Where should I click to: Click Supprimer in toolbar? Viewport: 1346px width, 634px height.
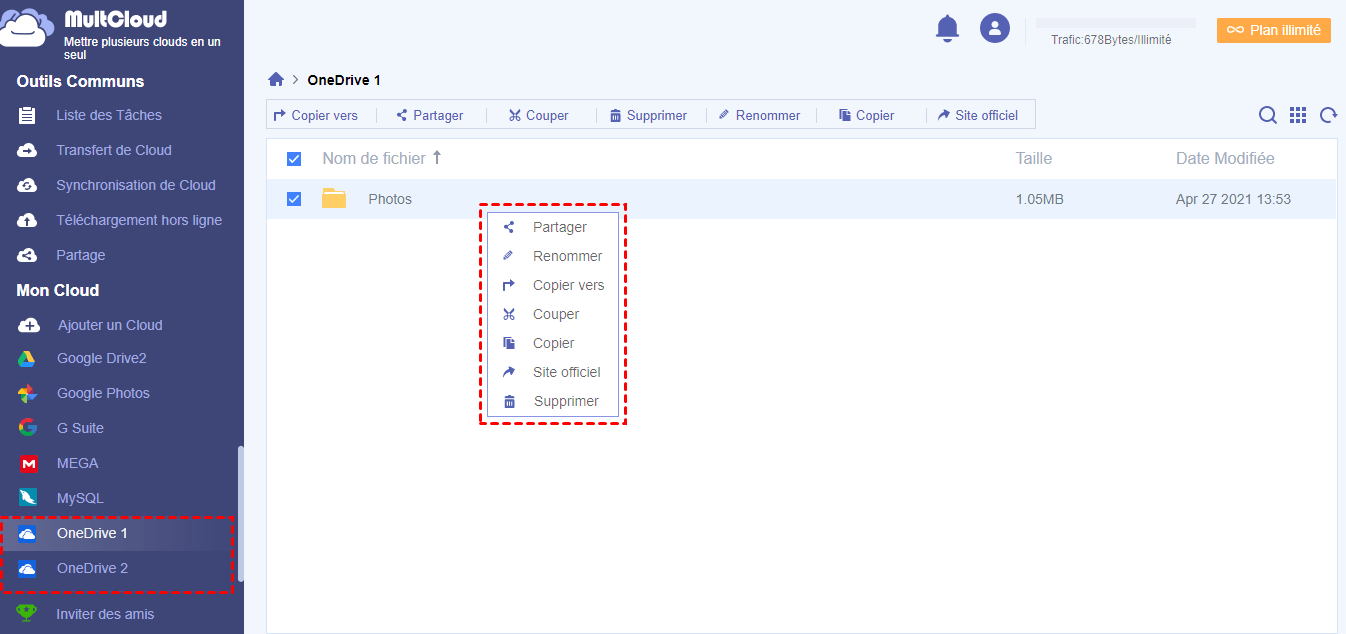(648, 115)
